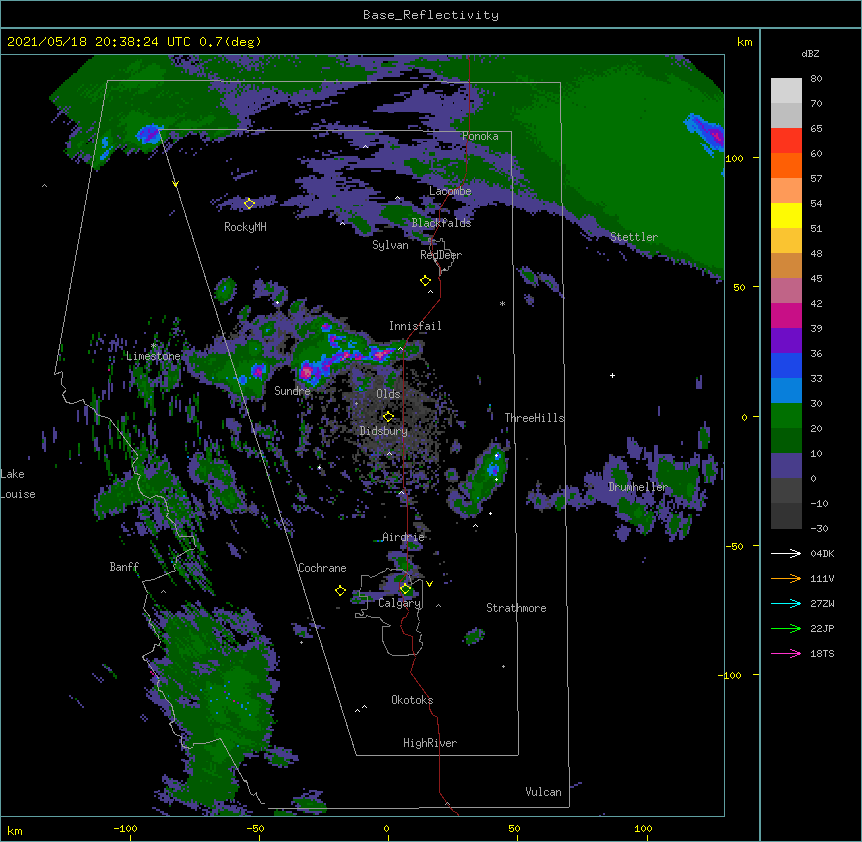Image resolution: width=862 pixels, height=842 pixels.
Task: Click the Ponoka label
Action: (480, 136)
